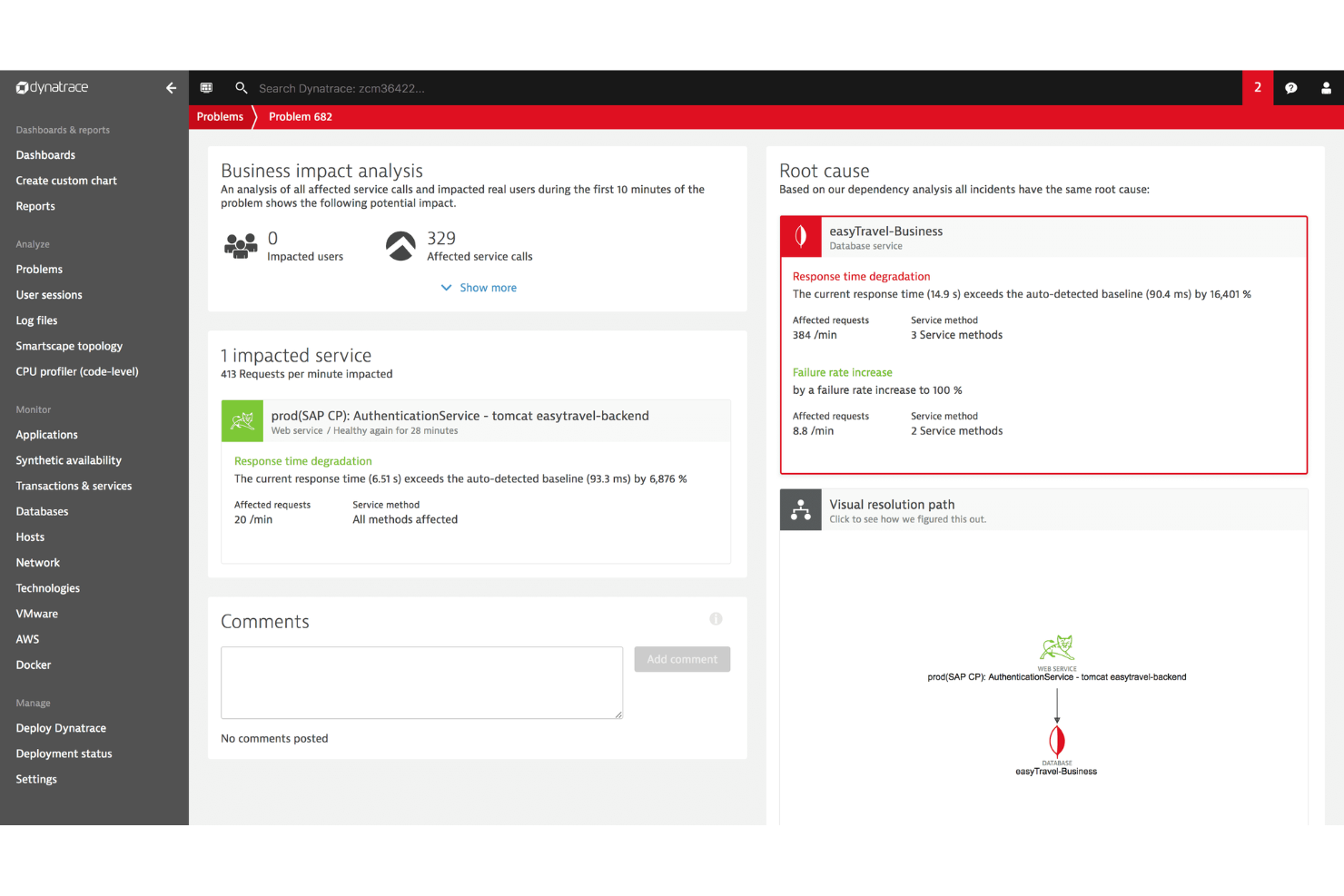Open Deploy Dynatrace
The width and height of the screenshot is (1344, 896).
click(x=61, y=728)
